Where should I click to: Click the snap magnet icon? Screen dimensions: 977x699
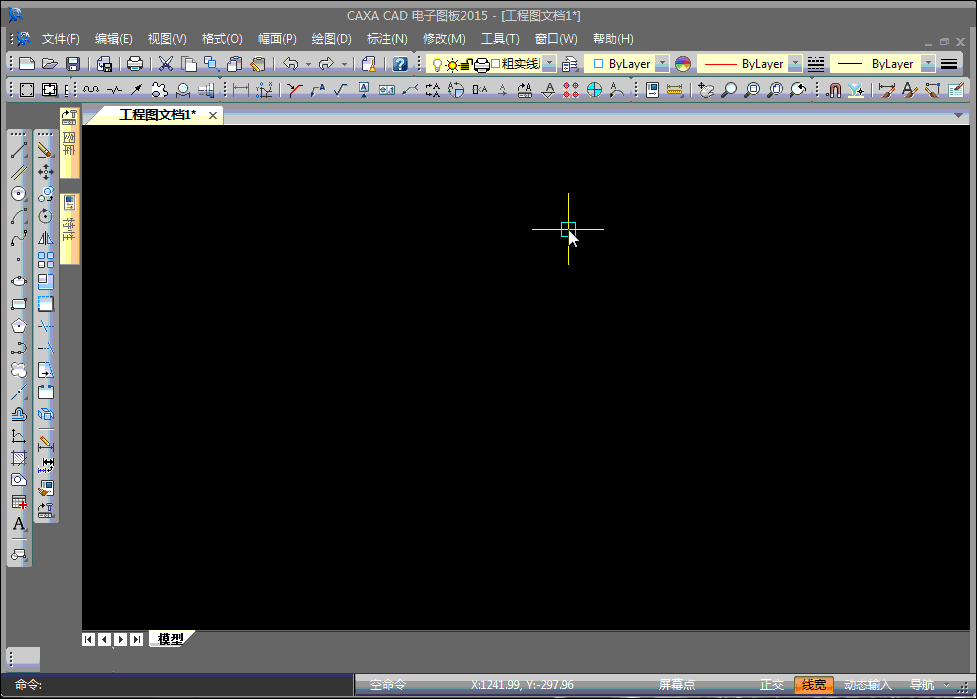pyautogui.click(x=834, y=90)
